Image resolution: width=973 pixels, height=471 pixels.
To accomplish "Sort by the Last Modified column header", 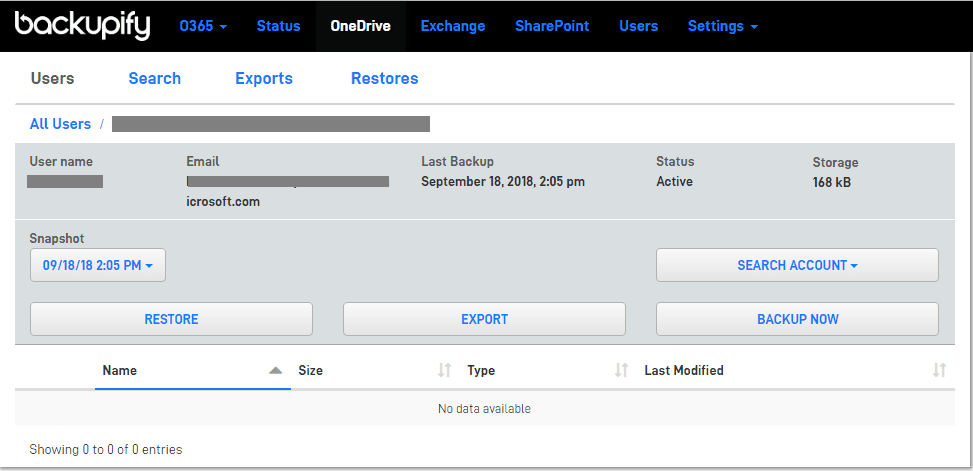I will (684, 370).
